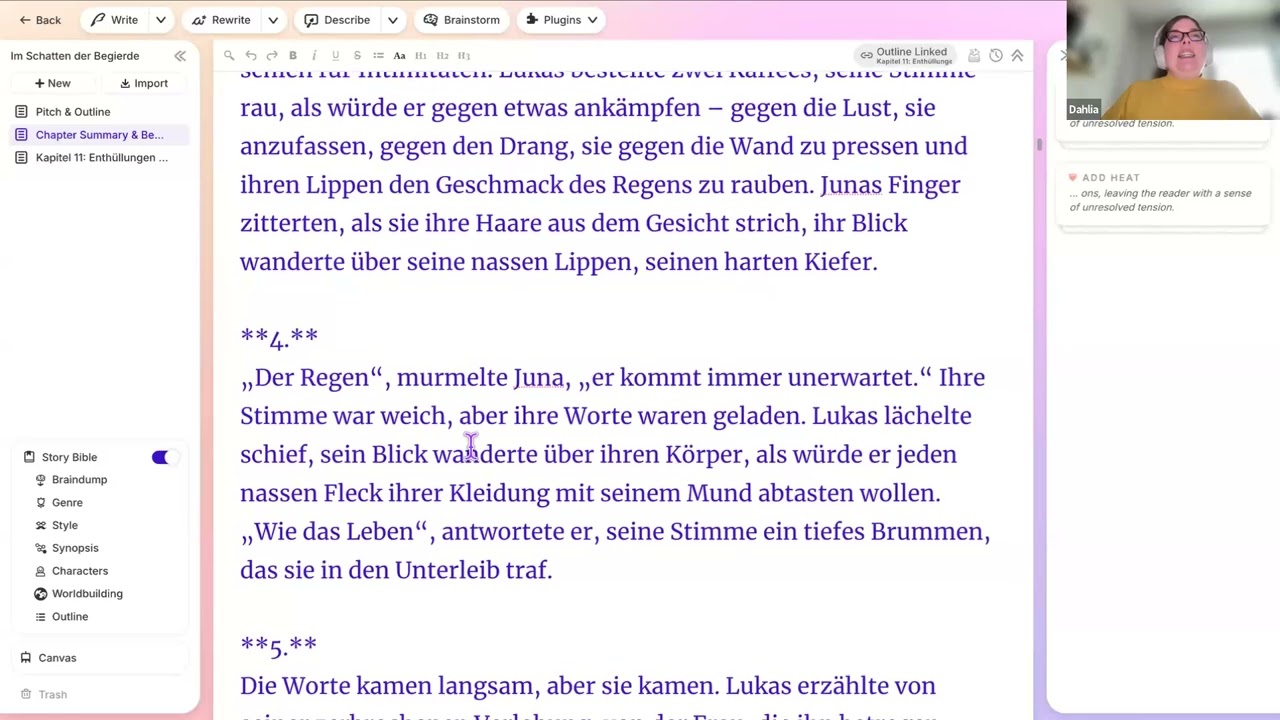Close the right side panel
Screen dimensions: 1280x720
click(1063, 56)
